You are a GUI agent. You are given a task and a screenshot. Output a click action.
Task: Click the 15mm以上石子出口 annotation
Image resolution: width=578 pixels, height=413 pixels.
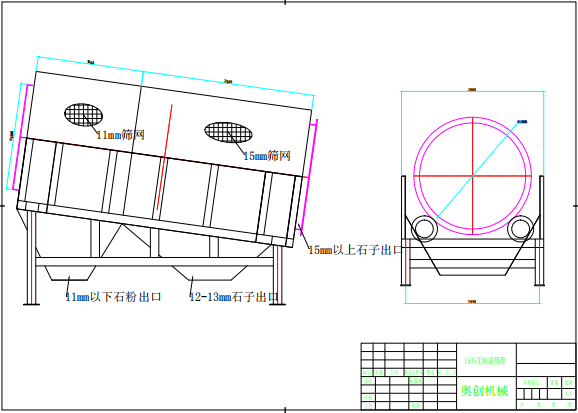pos(355,250)
